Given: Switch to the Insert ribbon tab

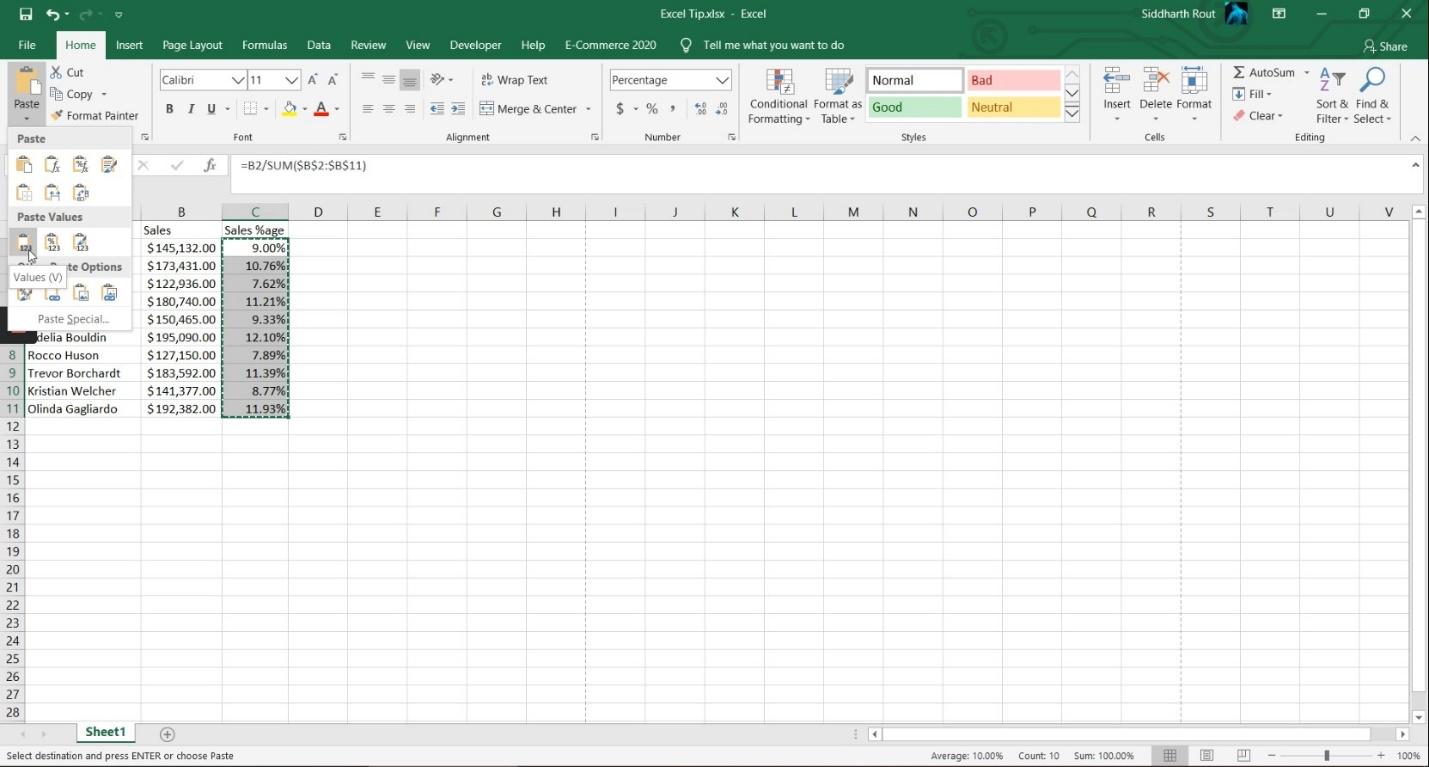Looking at the screenshot, I should (129, 45).
